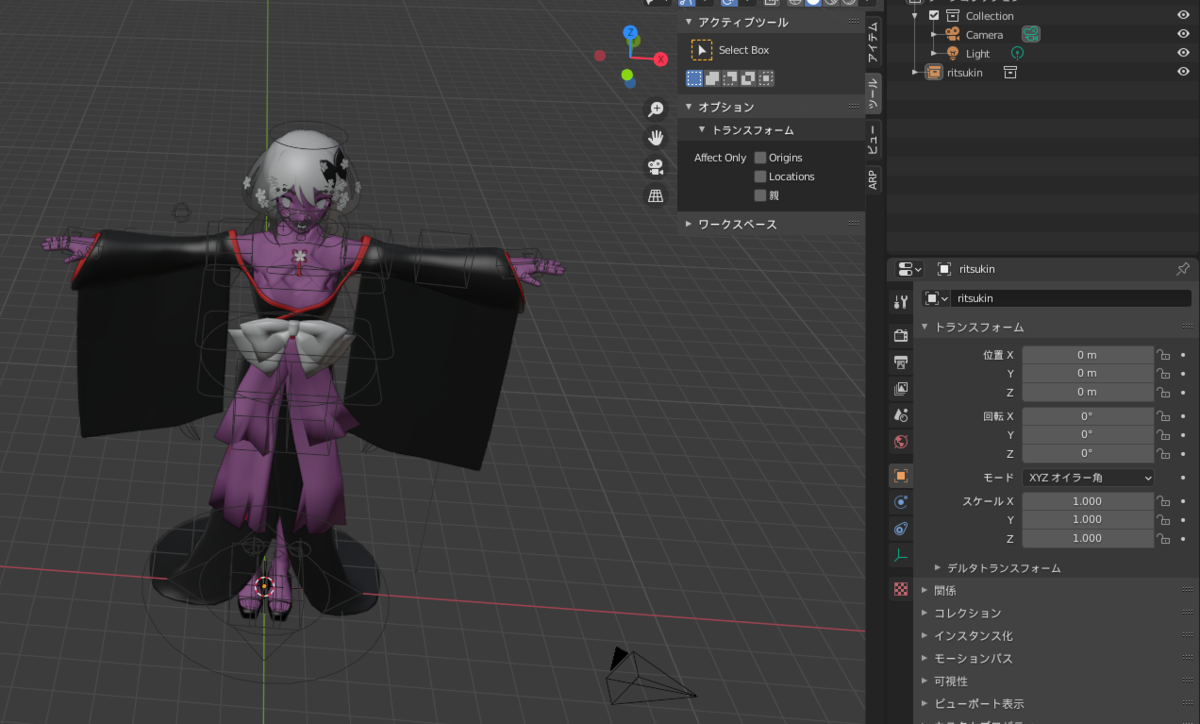Click the camera data icon beside Camera
The image size is (1200, 724).
coord(1031,34)
